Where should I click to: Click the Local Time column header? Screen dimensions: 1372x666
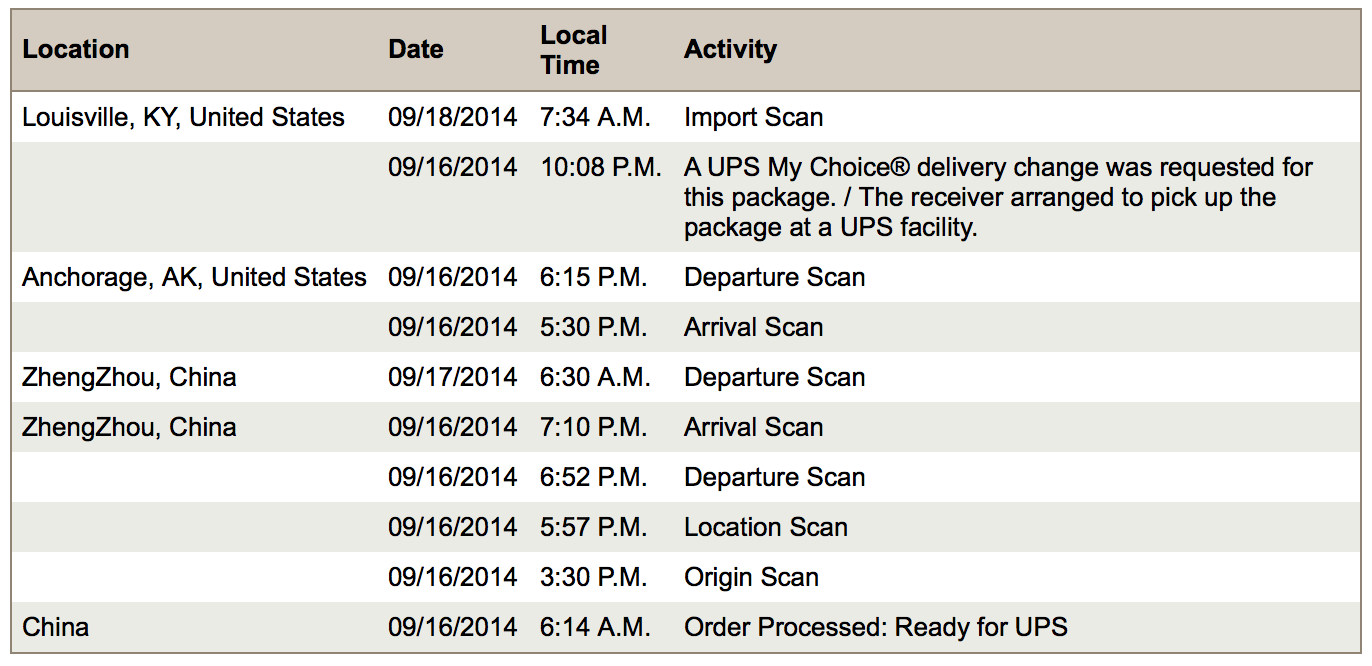573,50
